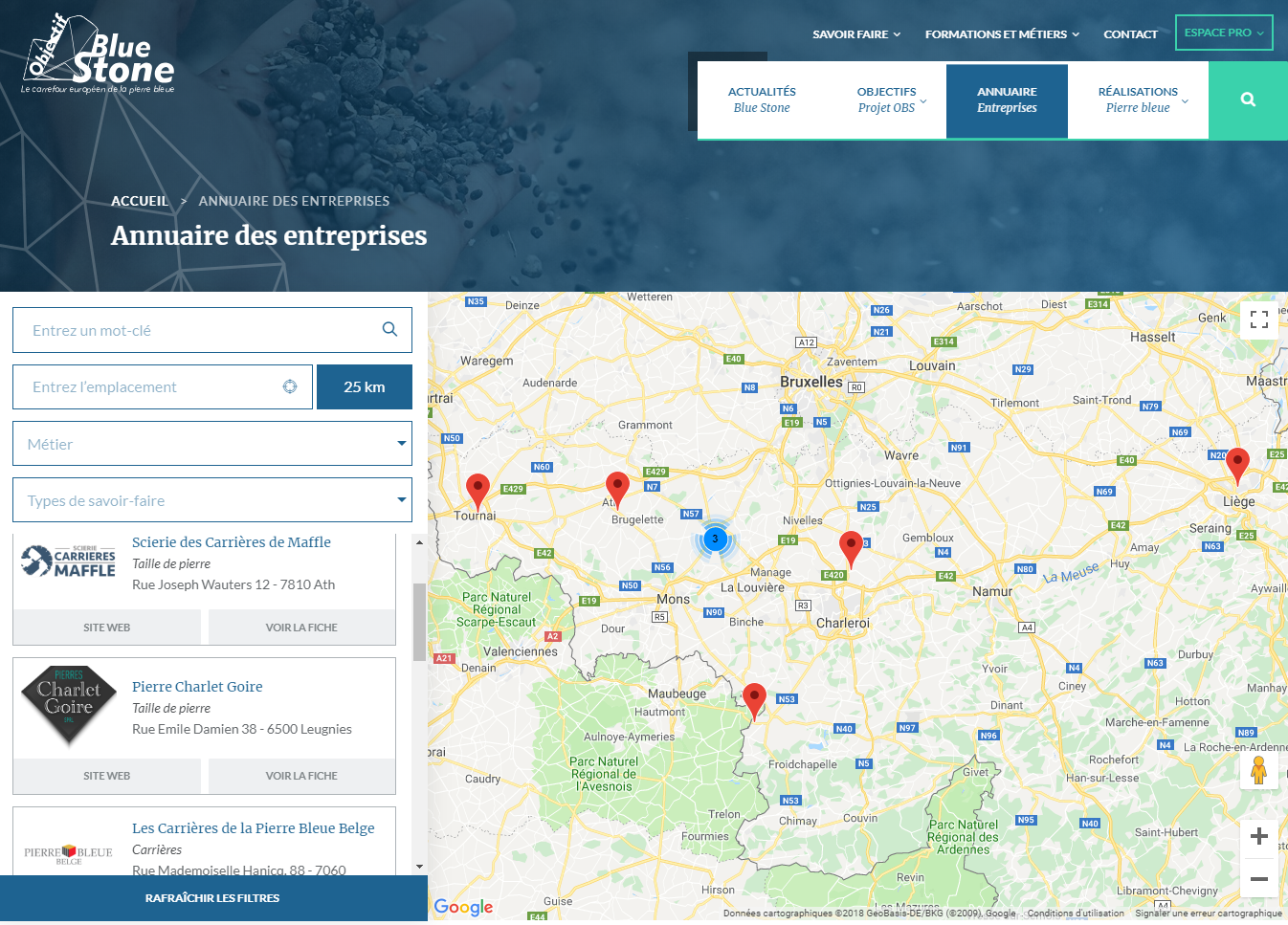Open Site Web for Pierre Charlet Goire

click(106, 776)
